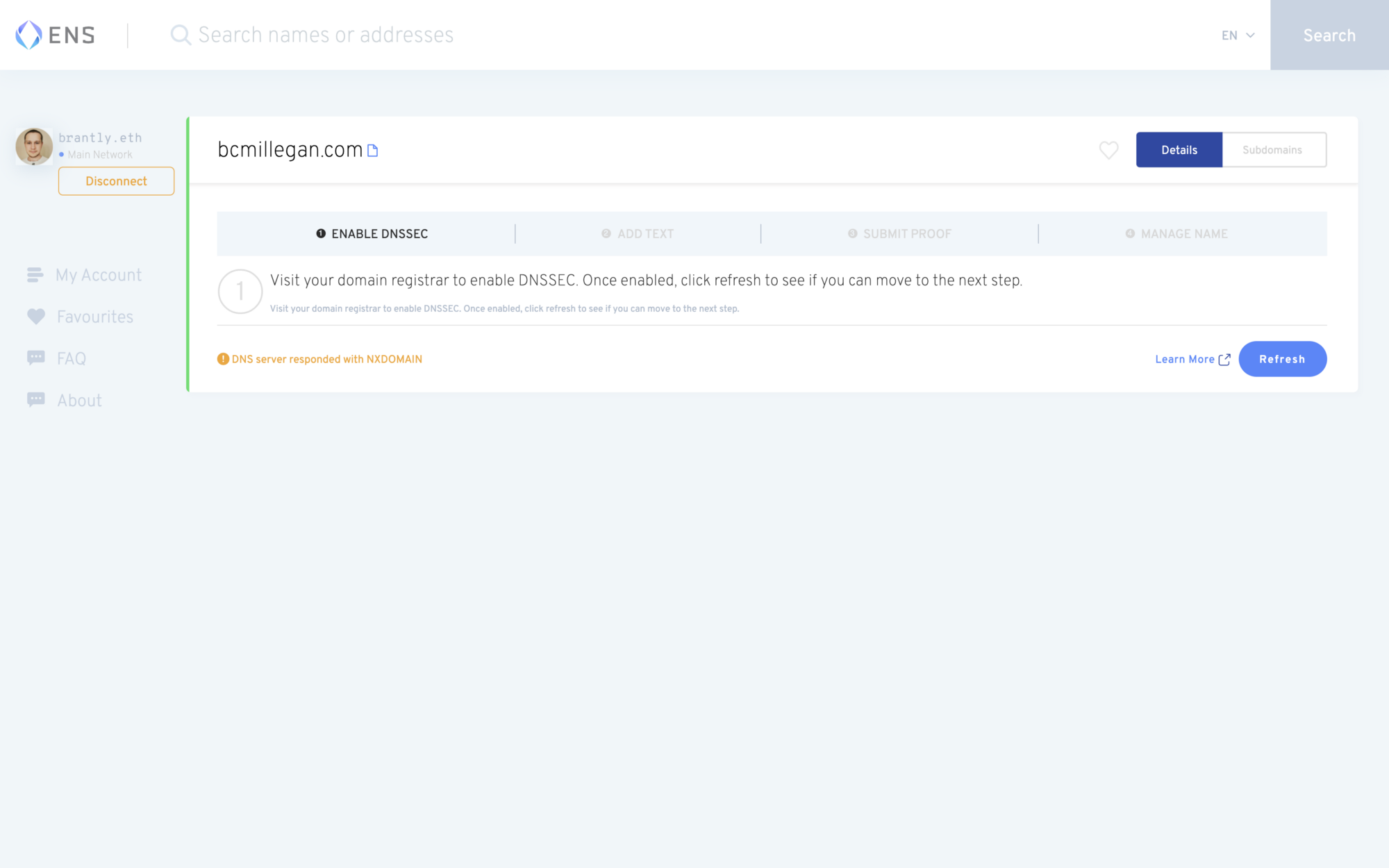Screen dimensions: 1389x868
Task: Click the FAQ chat bubble icon
Action: tap(36, 358)
